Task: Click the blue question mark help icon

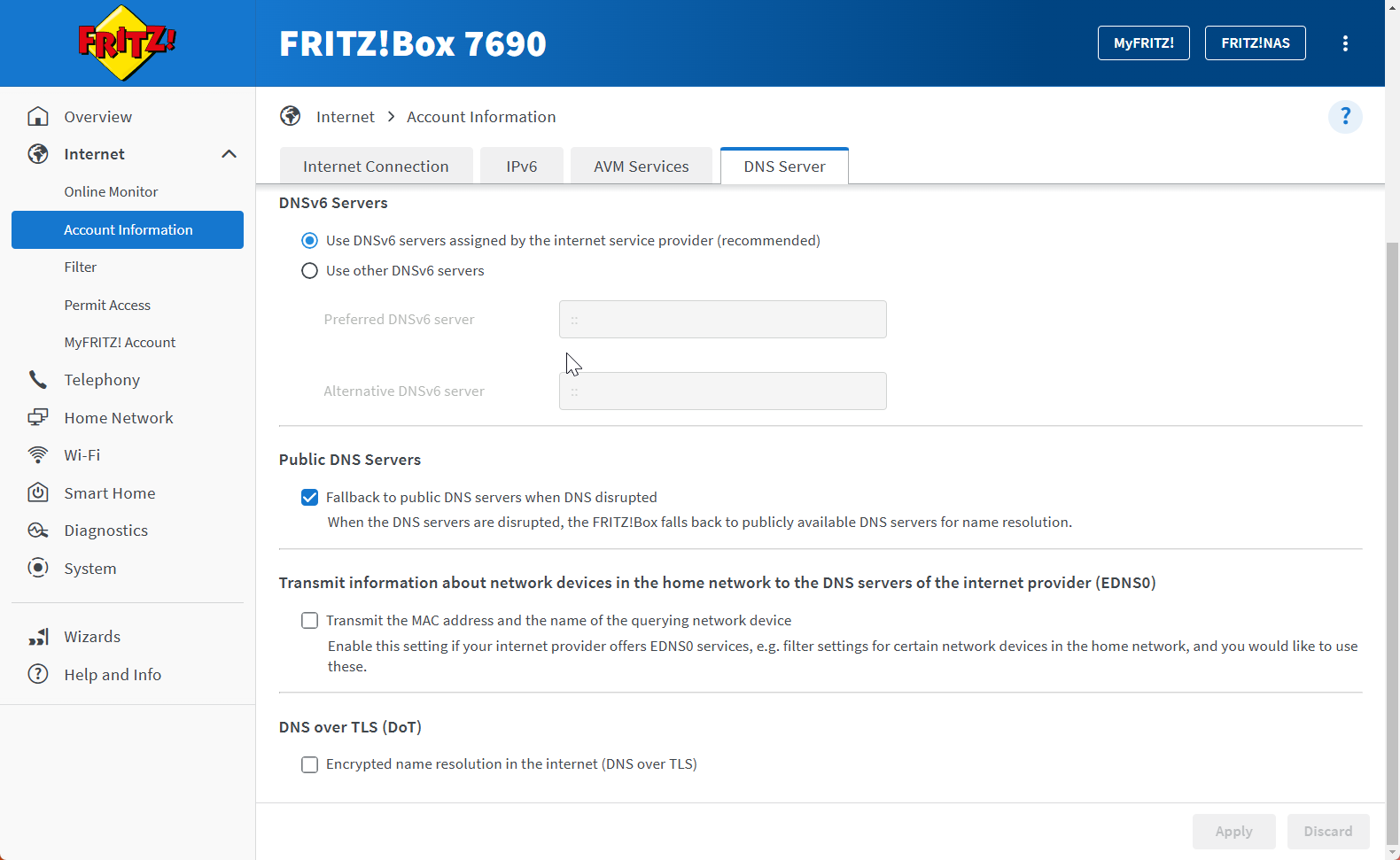Action: pos(1345,117)
